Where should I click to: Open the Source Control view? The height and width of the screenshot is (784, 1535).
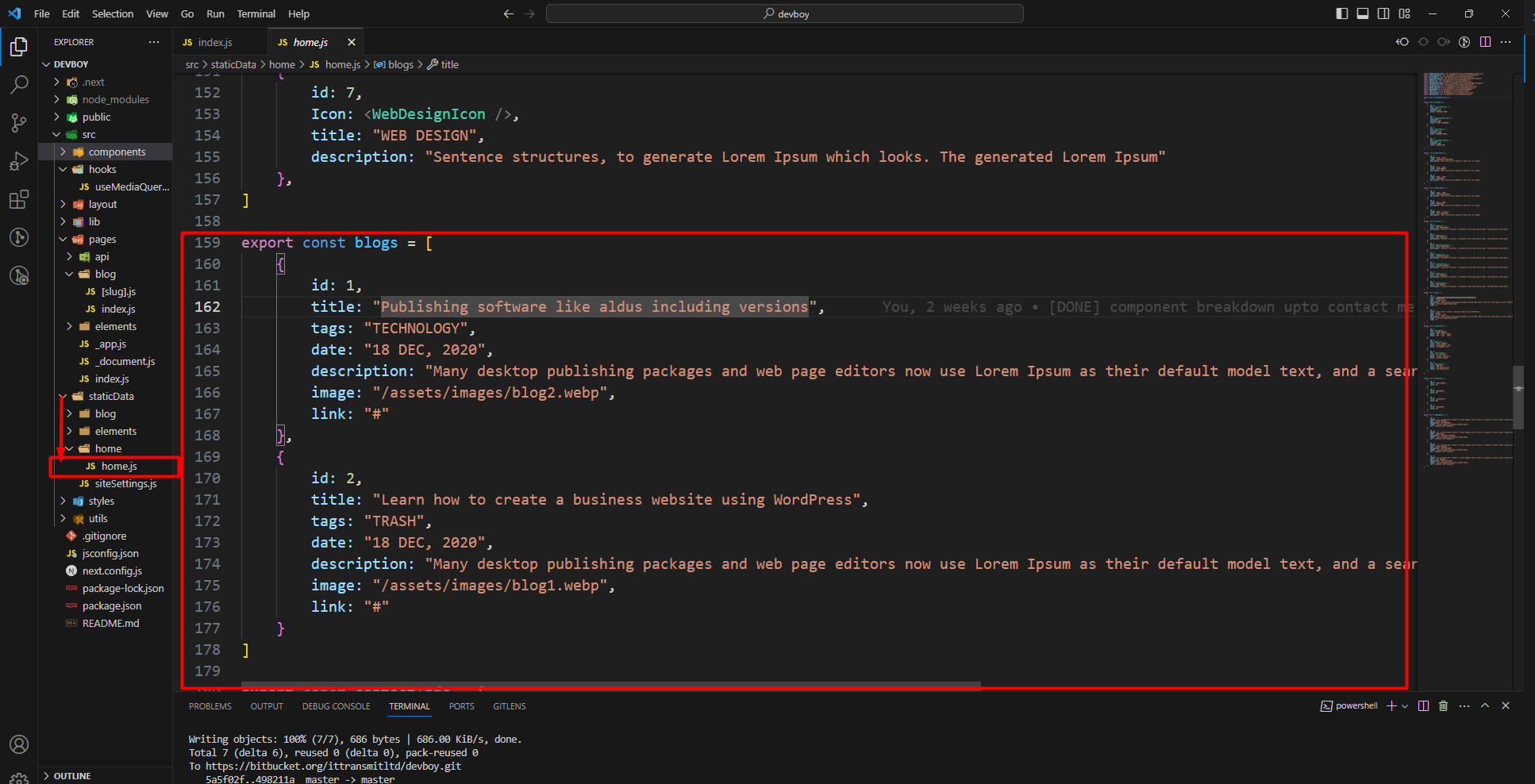click(x=19, y=122)
